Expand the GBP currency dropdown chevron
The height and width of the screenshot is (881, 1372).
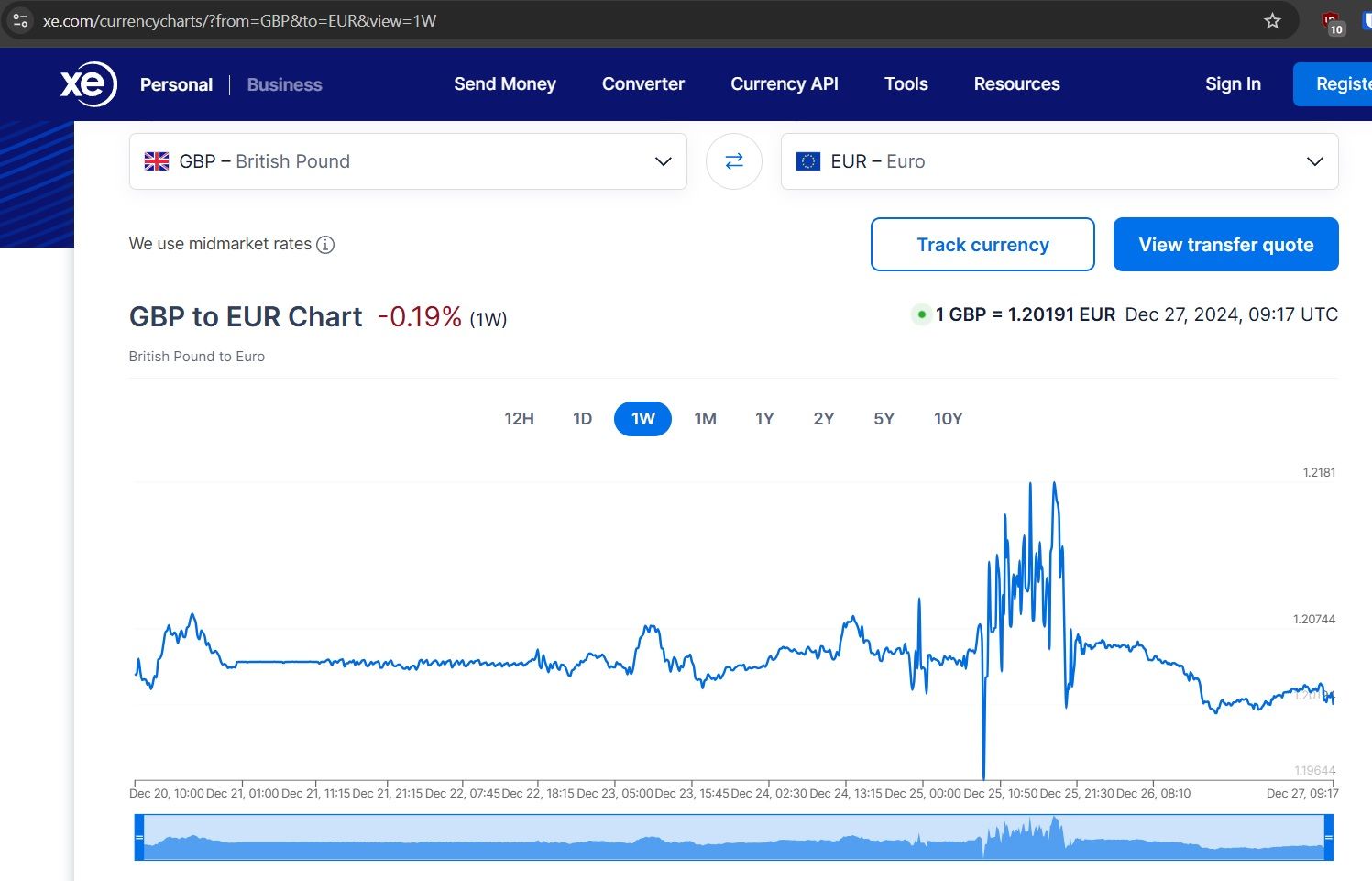[663, 161]
